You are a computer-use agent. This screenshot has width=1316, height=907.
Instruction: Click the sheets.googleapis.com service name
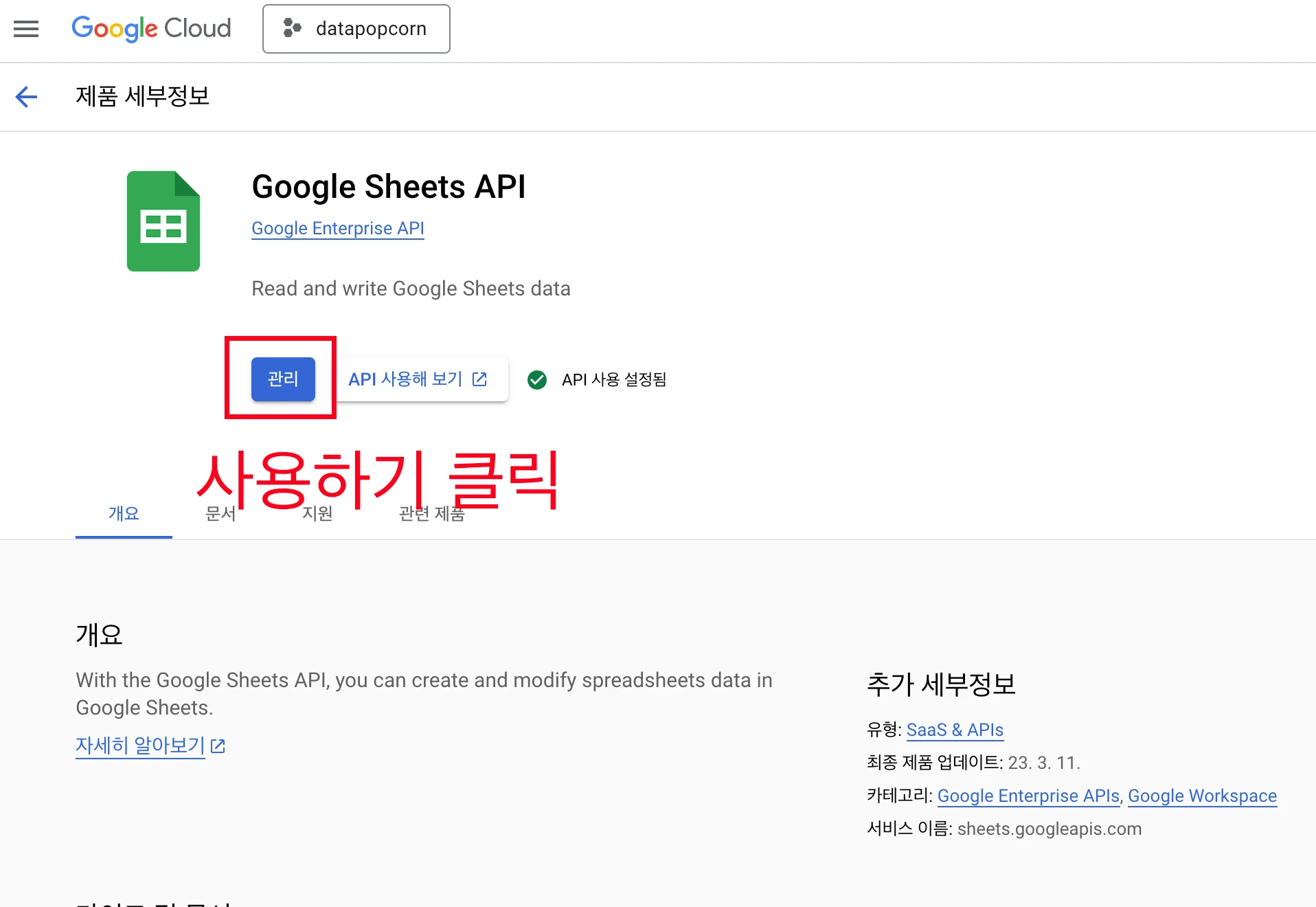pos(1050,829)
